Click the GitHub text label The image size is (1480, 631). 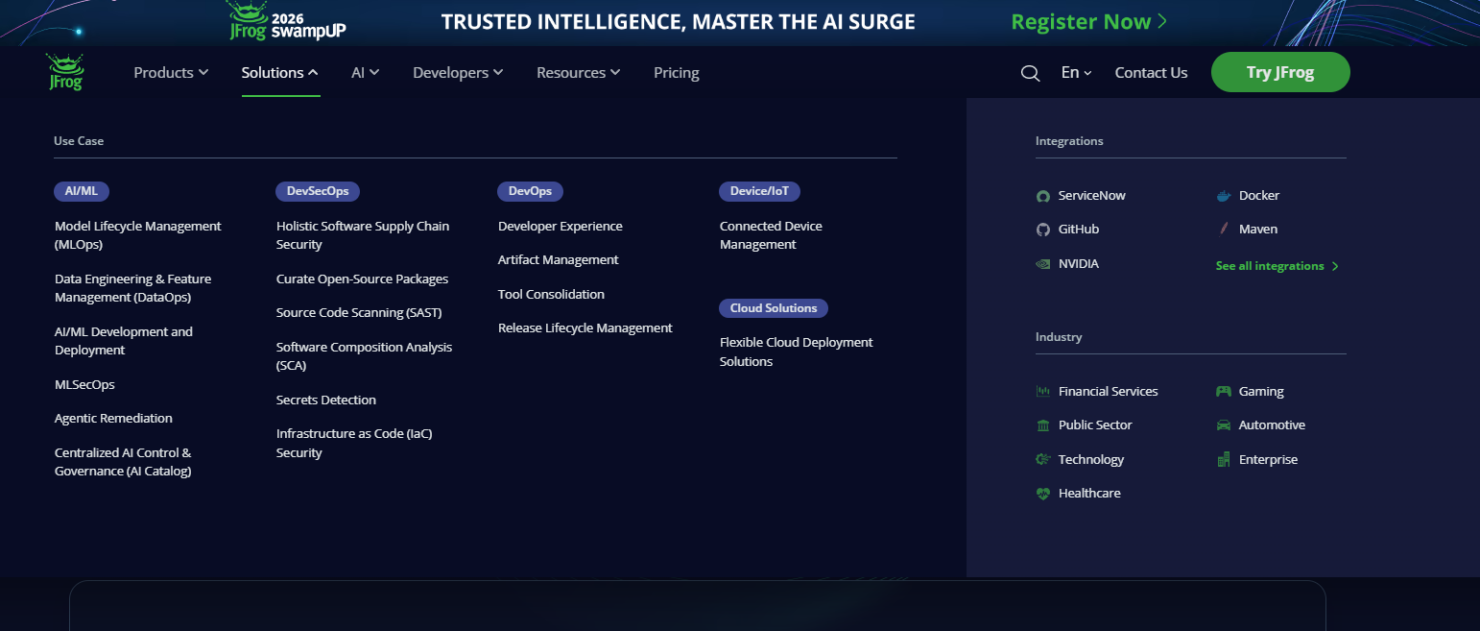[x=1079, y=230]
